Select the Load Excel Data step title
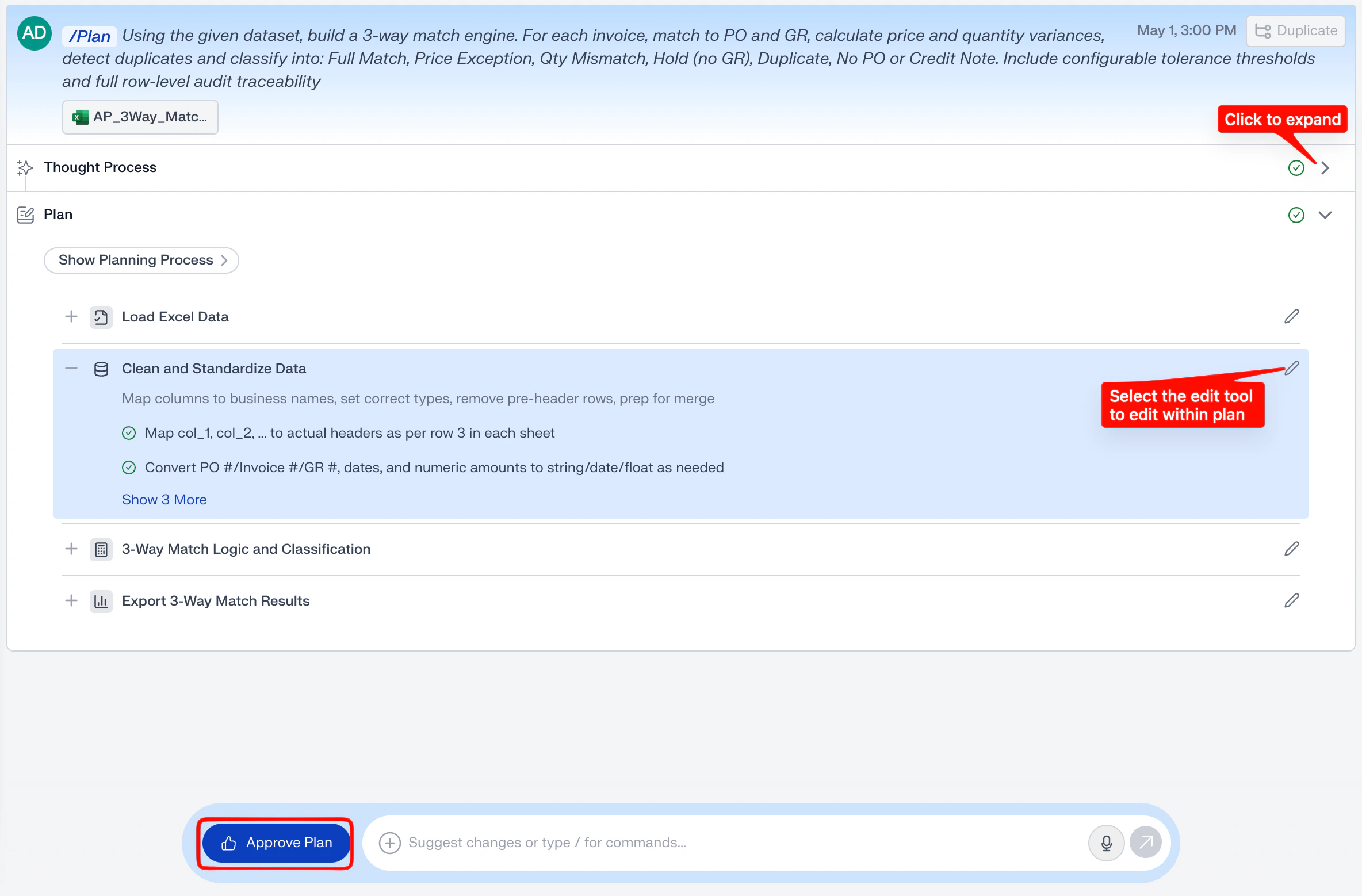The width and height of the screenshot is (1362, 896). click(175, 317)
